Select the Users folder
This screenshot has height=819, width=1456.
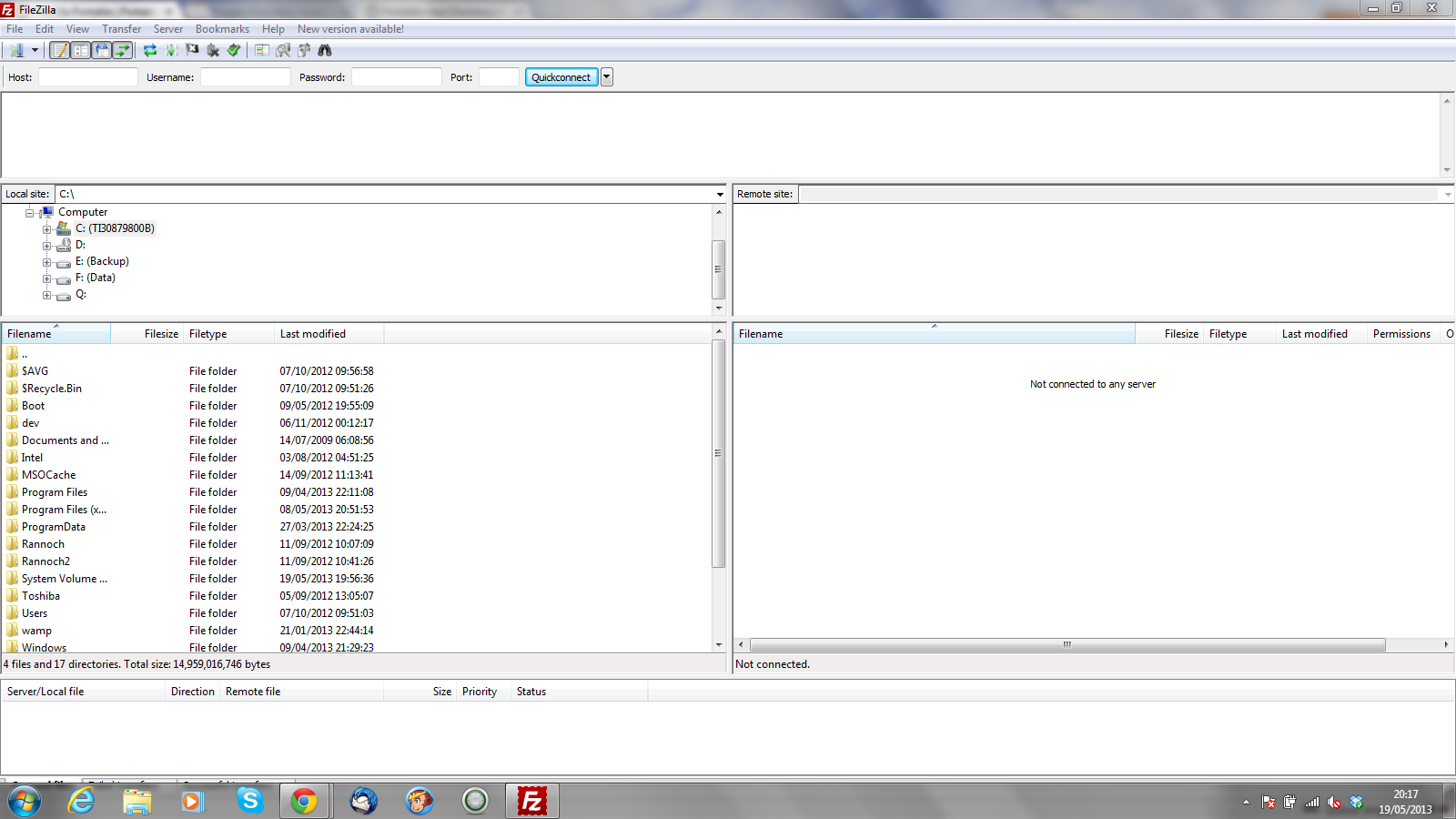[x=35, y=613]
